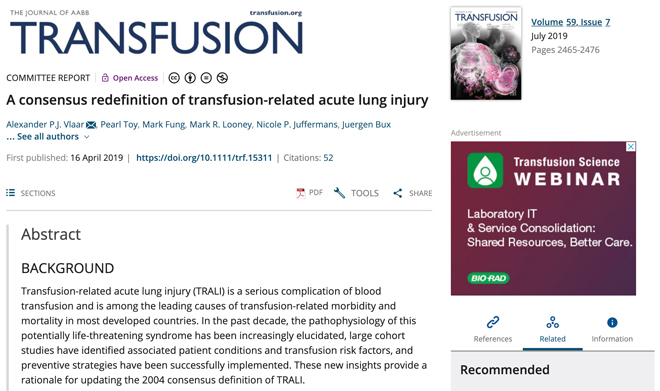Click the email envelope icon beside Alexander Vlaar
This screenshot has height=391, width=660.
tap(91, 125)
